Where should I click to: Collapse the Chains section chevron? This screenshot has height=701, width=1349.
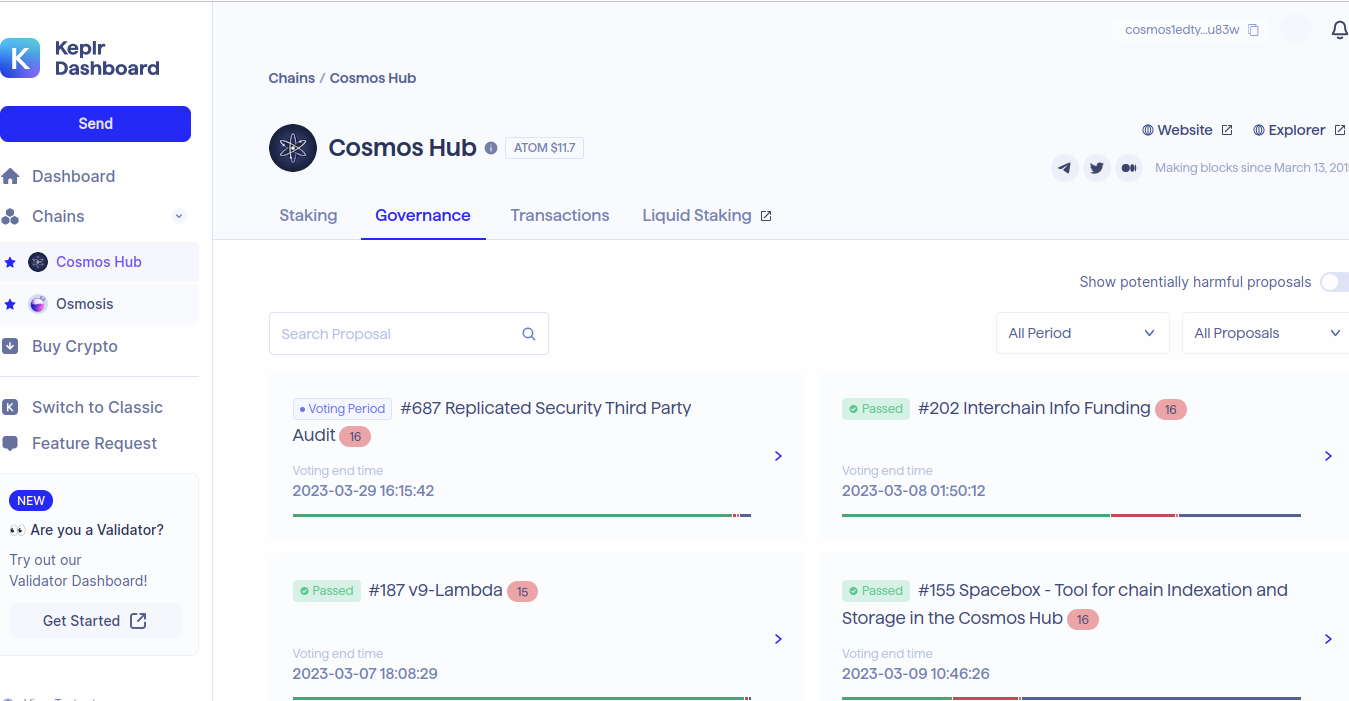tap(179, 216)
